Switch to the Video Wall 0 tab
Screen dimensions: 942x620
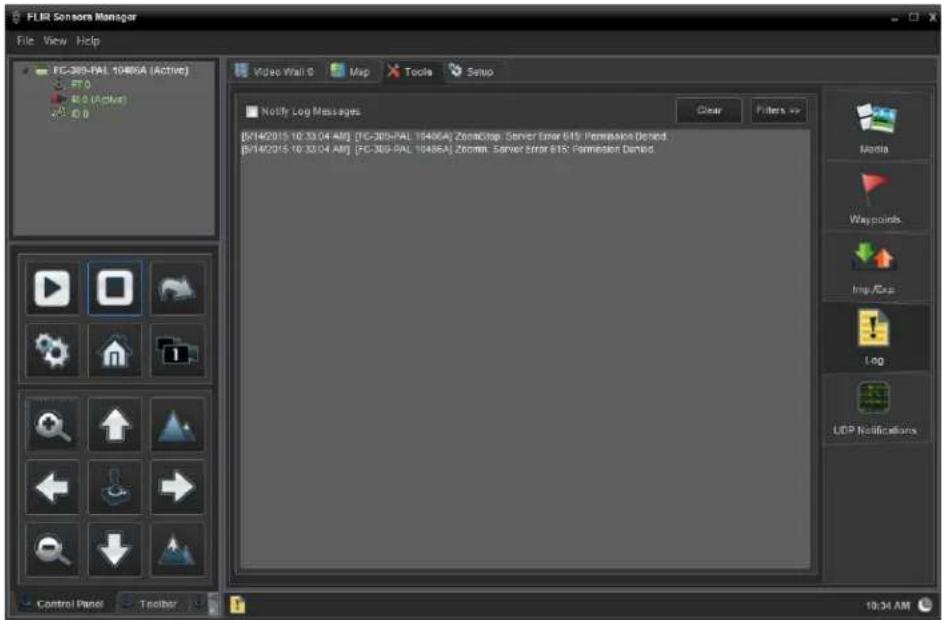pyautogui.click(x=275, y=71)
